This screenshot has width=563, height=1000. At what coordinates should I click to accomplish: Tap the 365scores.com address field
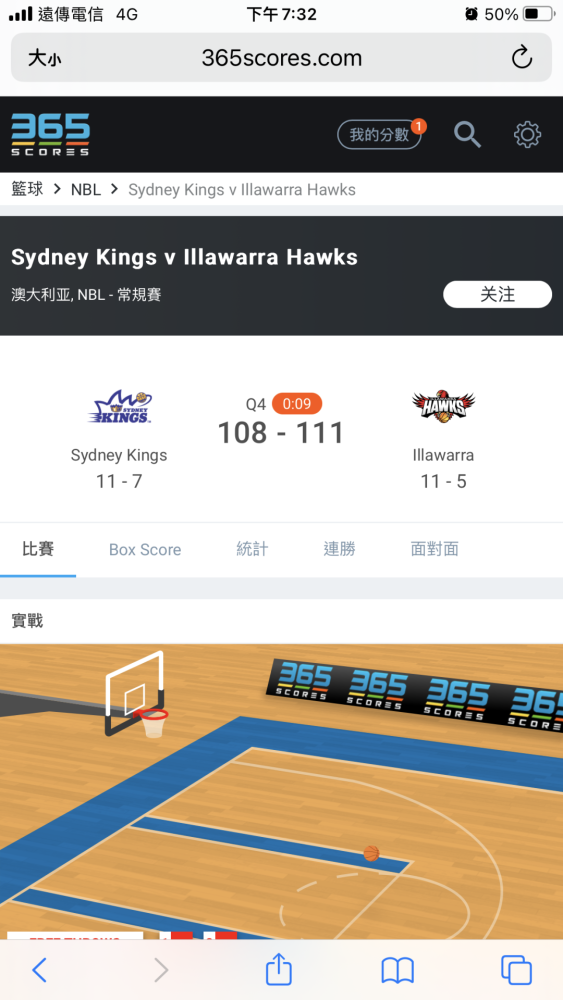pos(281,57)
